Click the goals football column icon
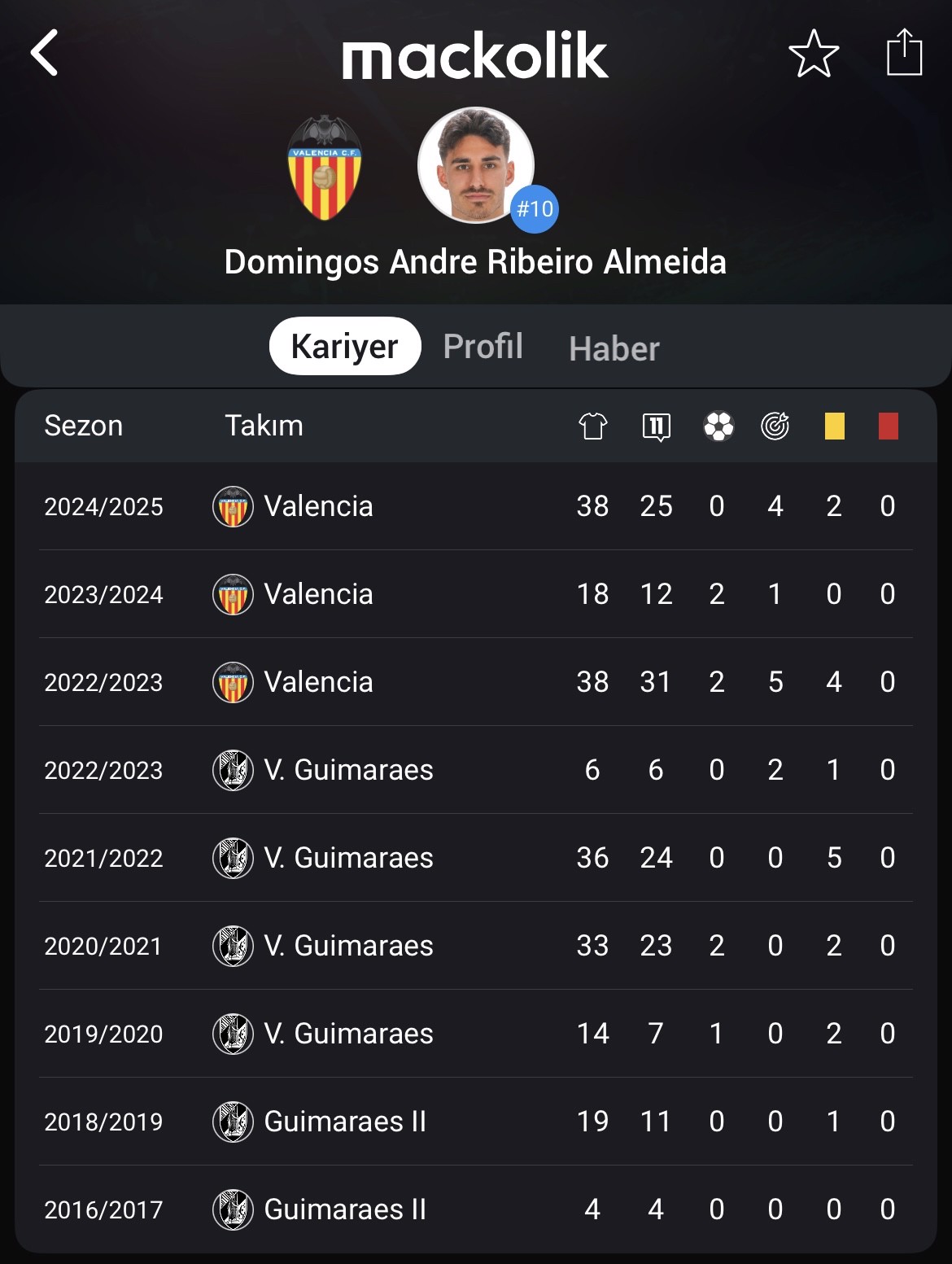The height and width of the screenshot is (1264, 952). (718, 426)
